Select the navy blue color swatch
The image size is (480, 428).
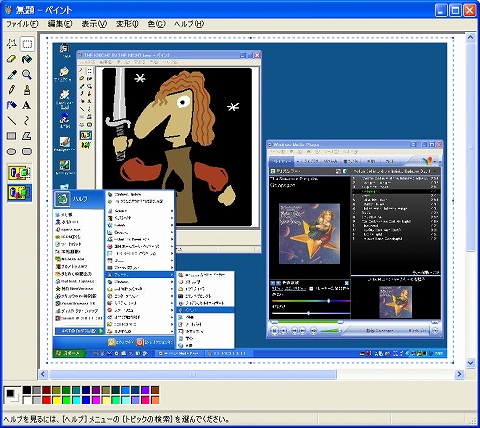click(x=86, y=390)
